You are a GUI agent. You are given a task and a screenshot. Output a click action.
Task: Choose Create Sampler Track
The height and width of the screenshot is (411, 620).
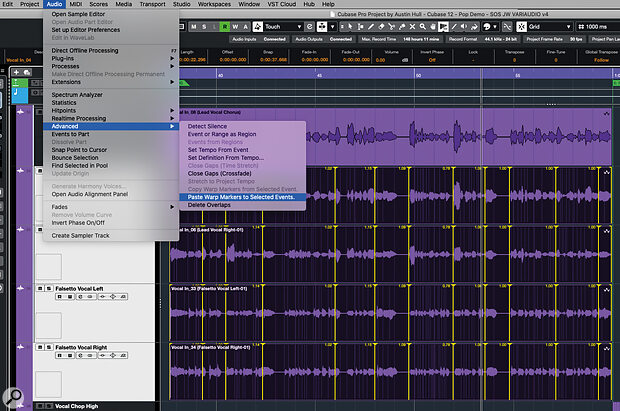click(x=111, y=235)
